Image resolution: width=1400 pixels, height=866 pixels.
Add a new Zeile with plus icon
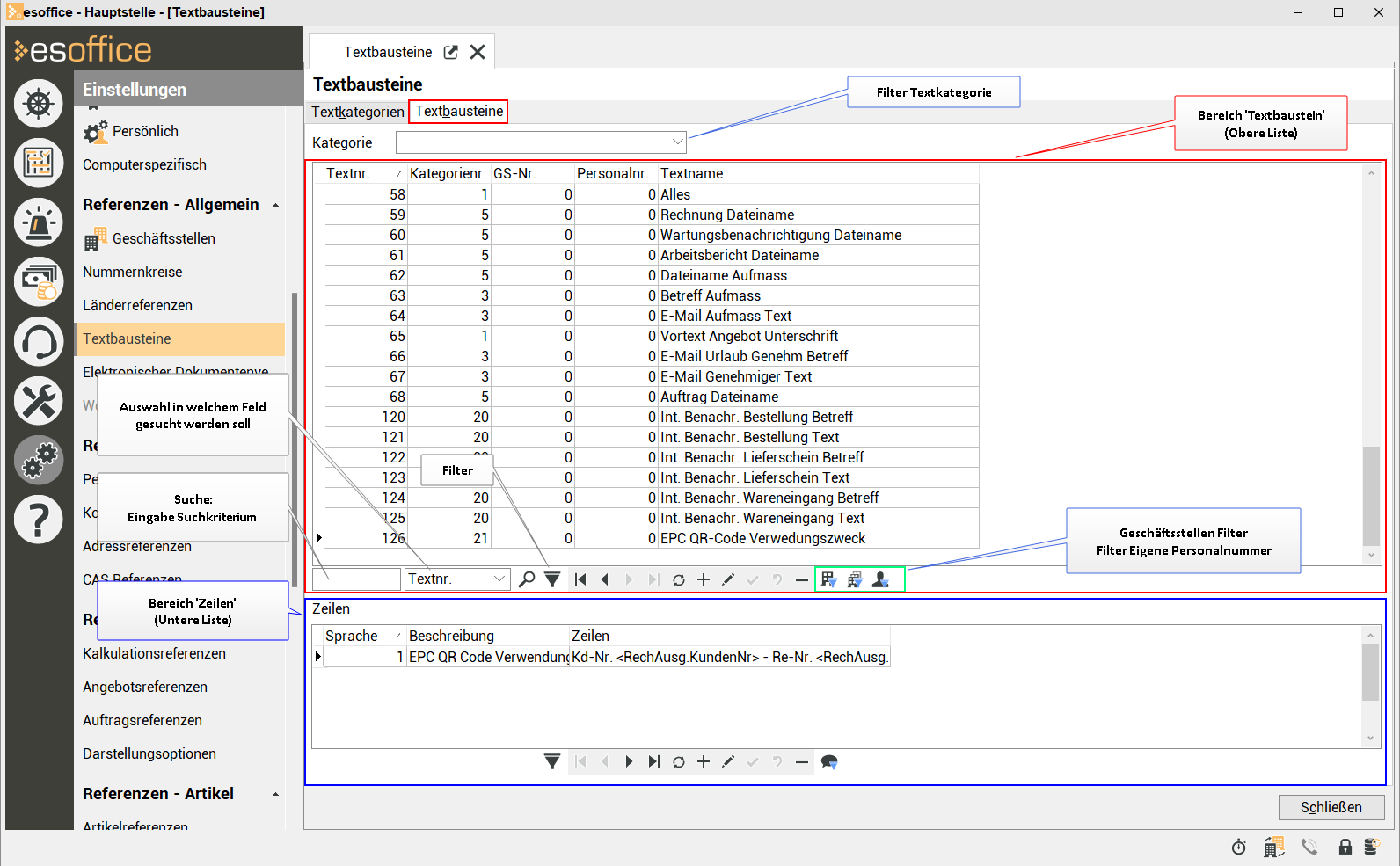point(704,761)
